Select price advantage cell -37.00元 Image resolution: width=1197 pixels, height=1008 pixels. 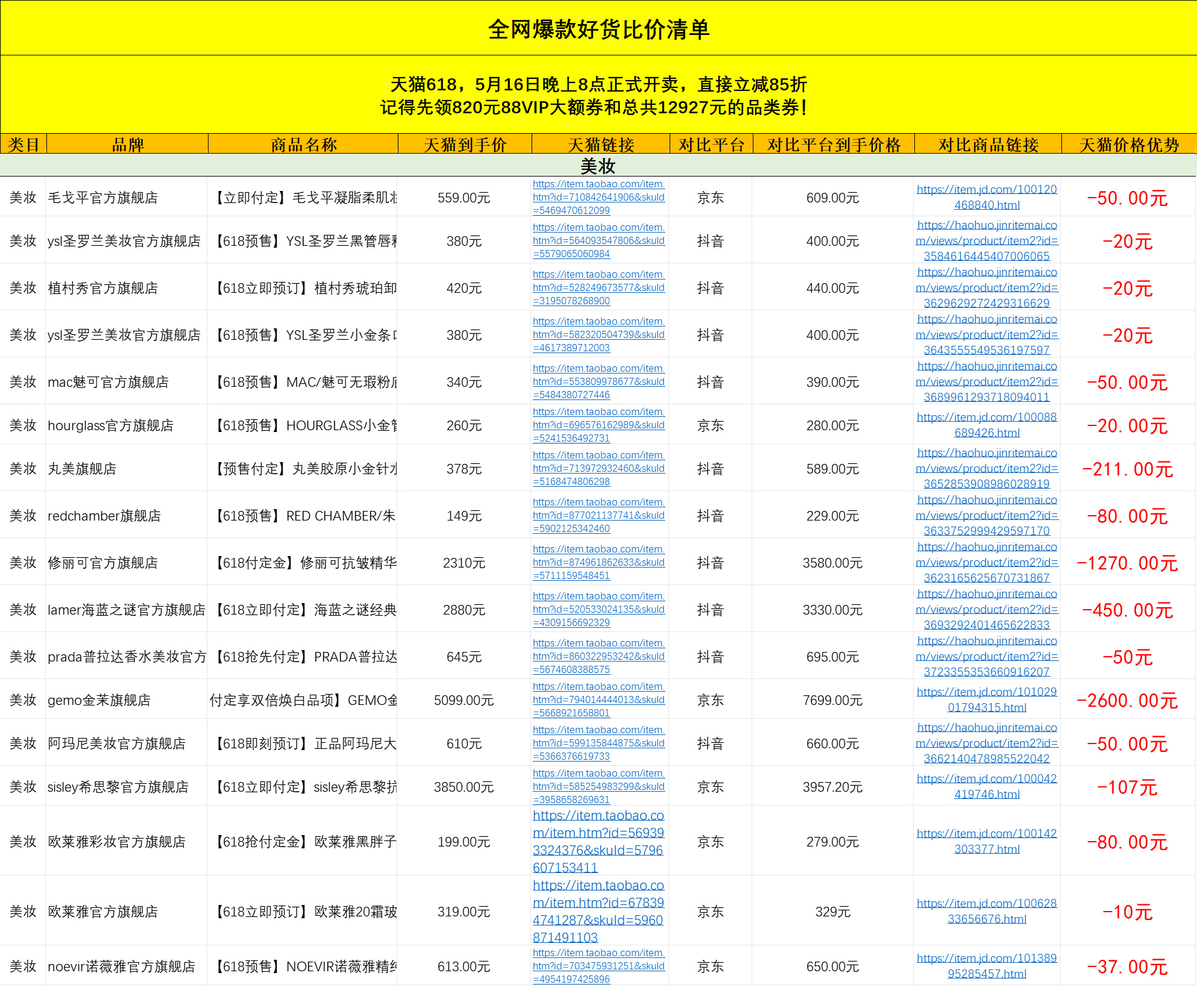(1128, 966)
